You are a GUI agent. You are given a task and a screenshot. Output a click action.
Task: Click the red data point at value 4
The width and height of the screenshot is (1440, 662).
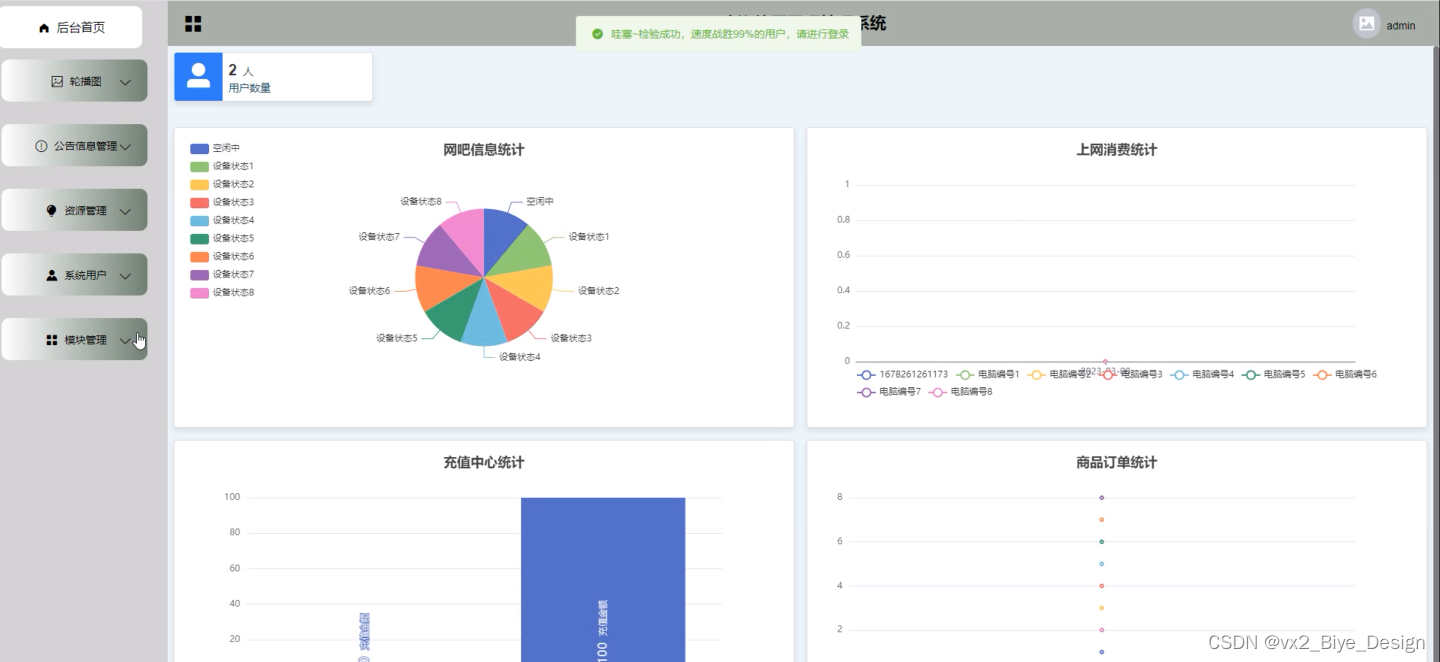coord(1102,585)
